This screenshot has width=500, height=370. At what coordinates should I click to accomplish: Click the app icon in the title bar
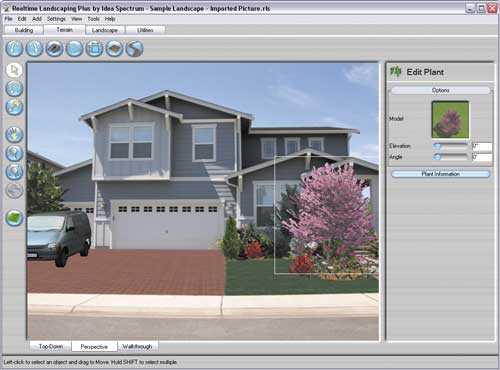(x=7, y=8)
